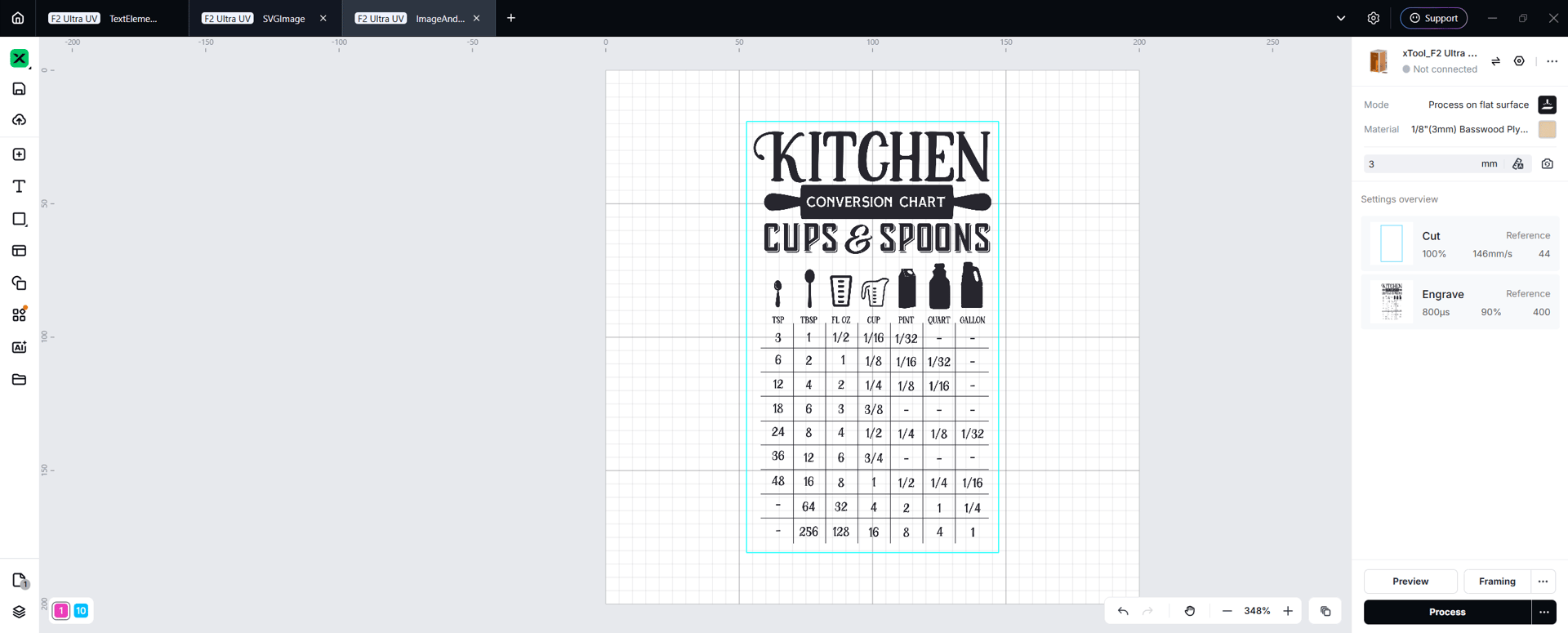This screenshot has width=1568, height=633.
Task: Click the basswood material color swatch
Action: coord(1548,129)
